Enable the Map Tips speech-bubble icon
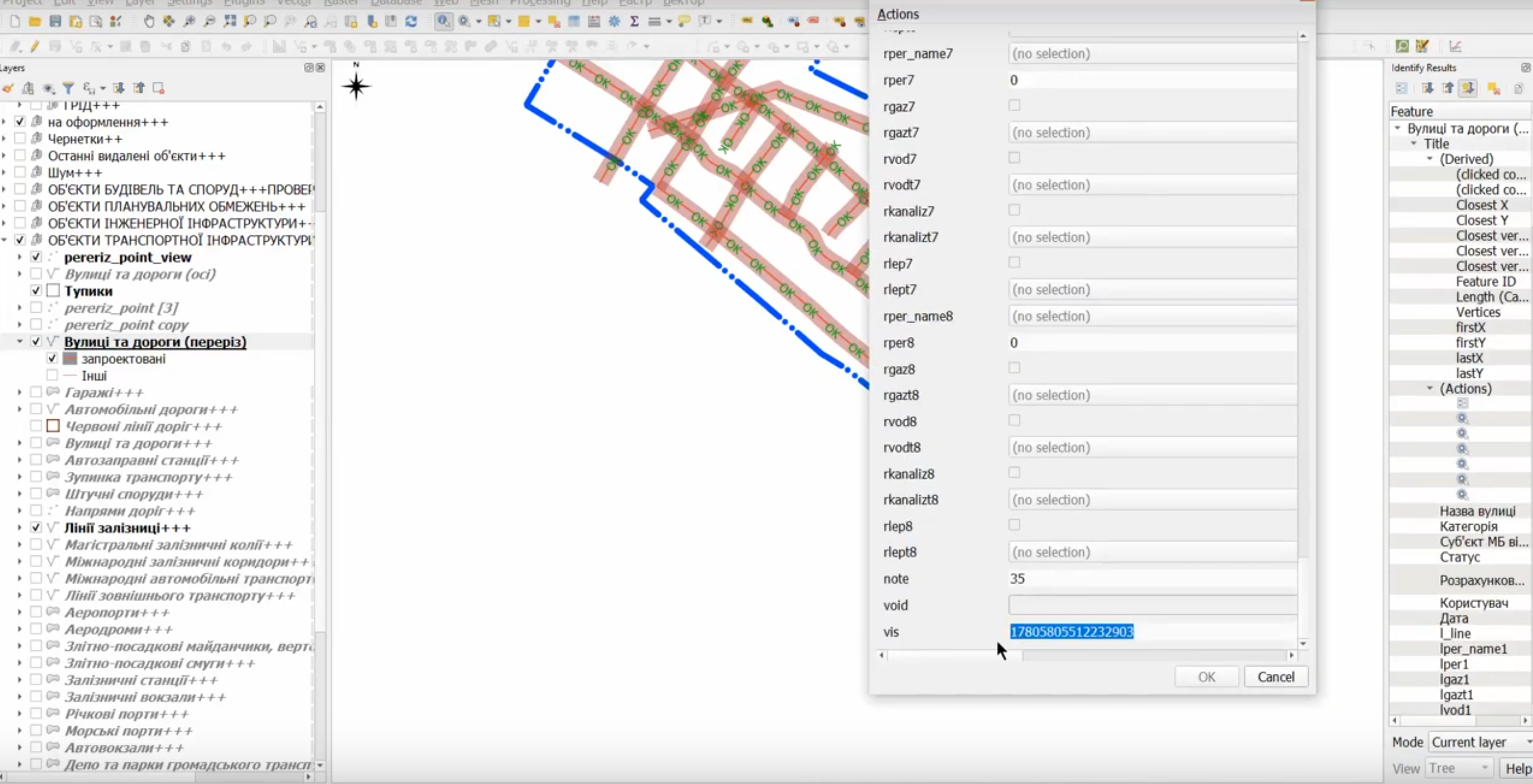This screenshot has width=1533, height=784. (684, 22)
